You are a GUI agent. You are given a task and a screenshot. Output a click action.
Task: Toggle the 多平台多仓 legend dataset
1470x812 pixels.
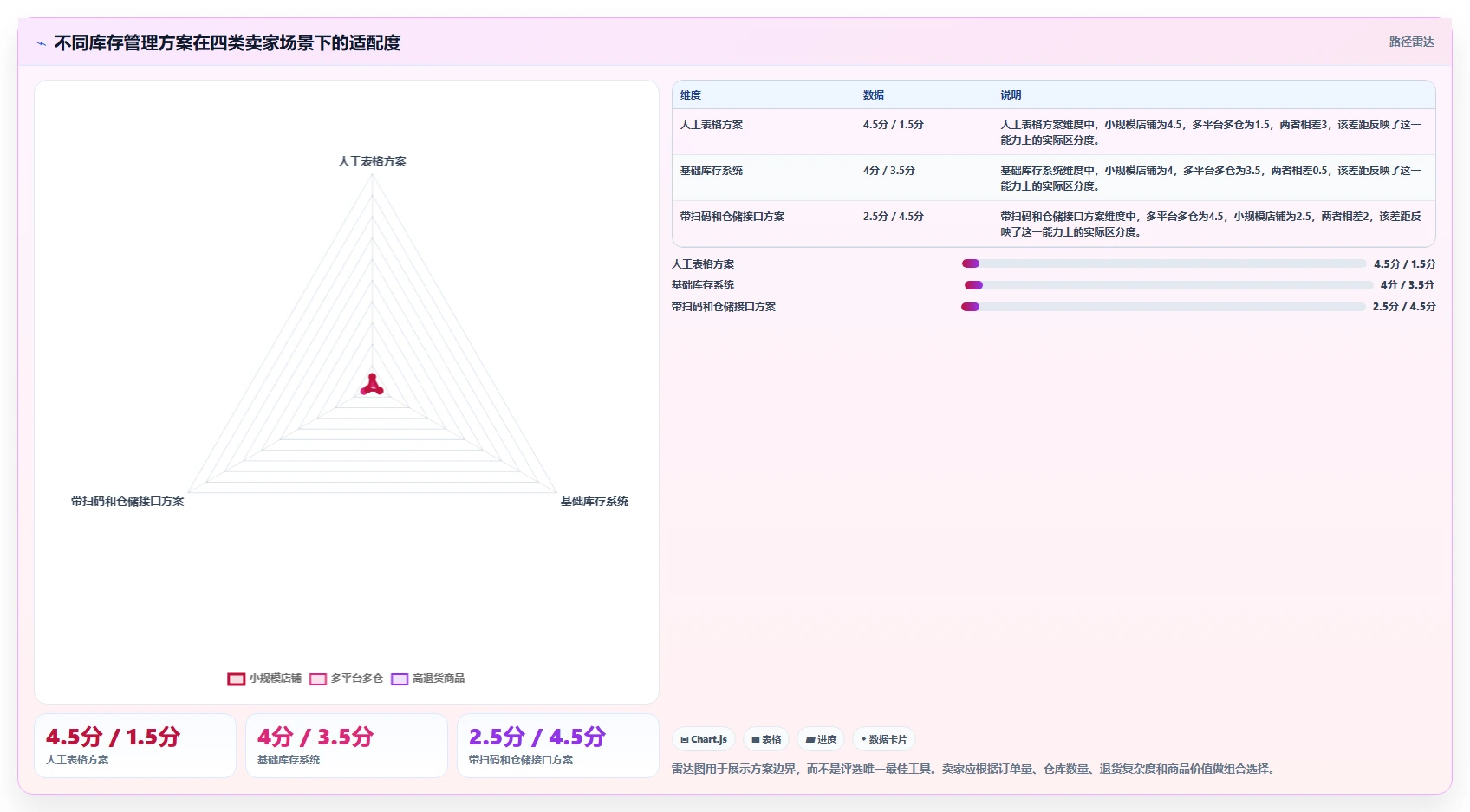[x=346, y=679]
